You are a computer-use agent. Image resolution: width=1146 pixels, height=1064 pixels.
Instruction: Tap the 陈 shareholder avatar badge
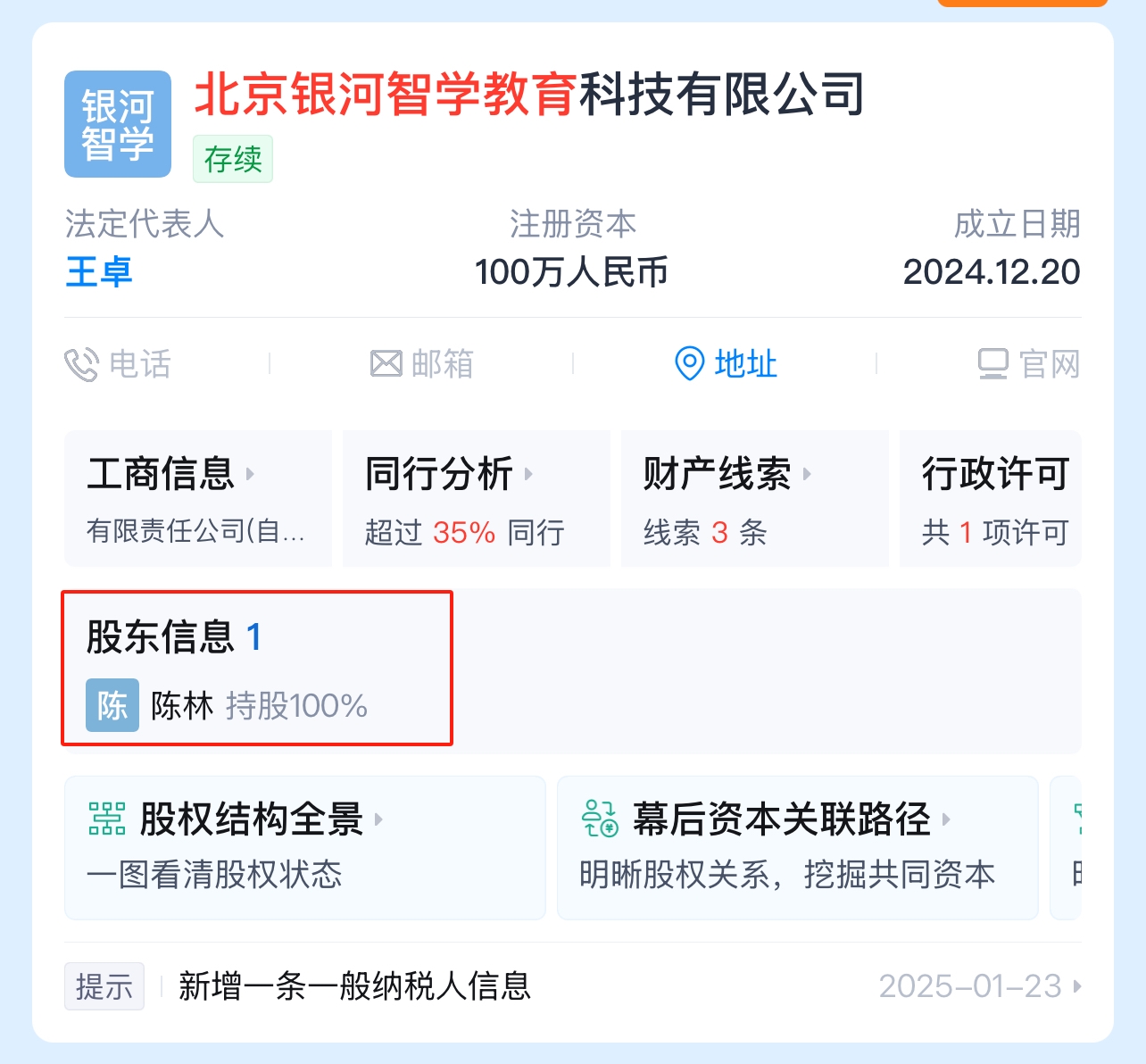112,705
